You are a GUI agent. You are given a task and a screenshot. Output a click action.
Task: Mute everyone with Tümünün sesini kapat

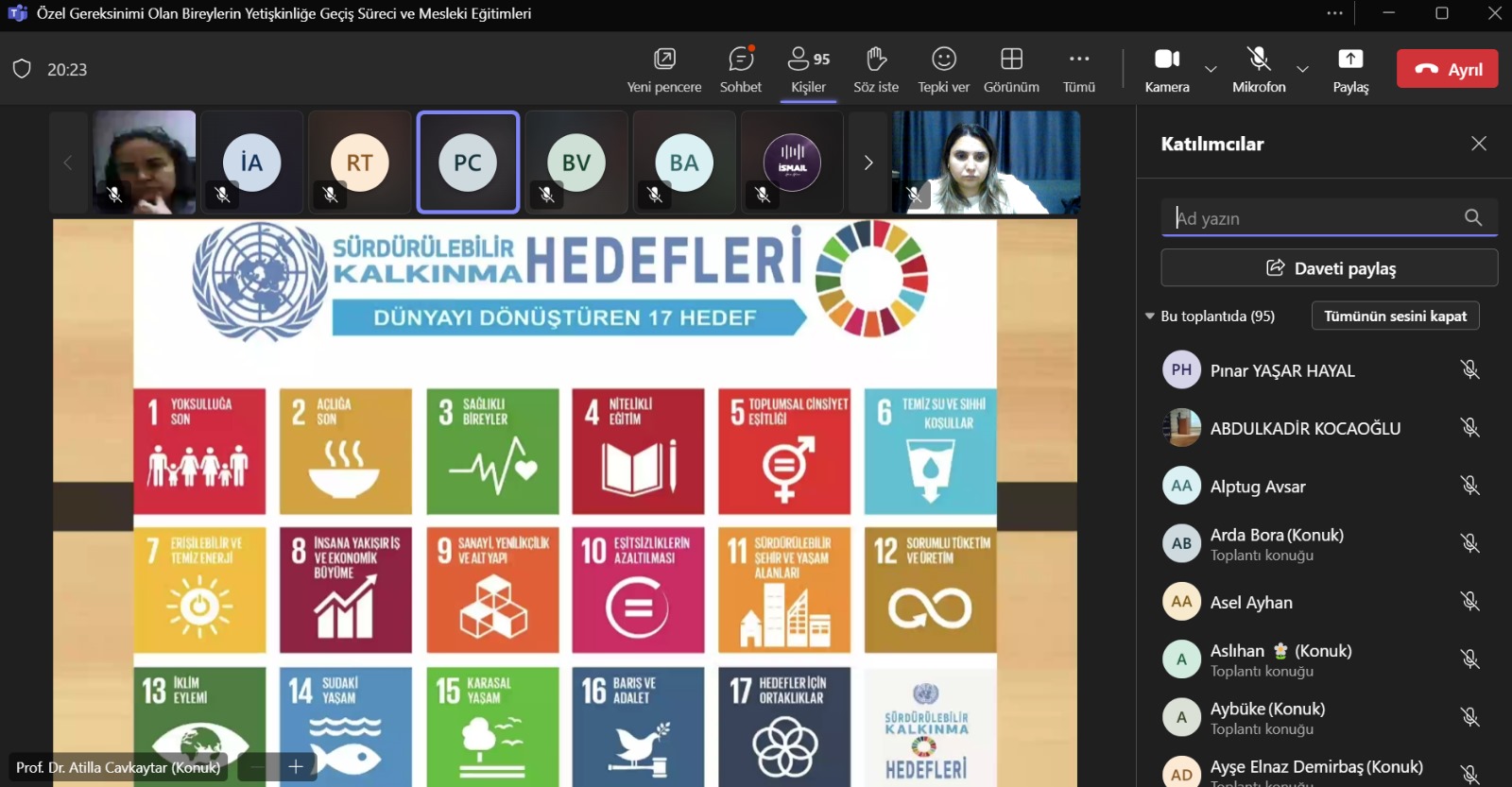click(1396, 316)
